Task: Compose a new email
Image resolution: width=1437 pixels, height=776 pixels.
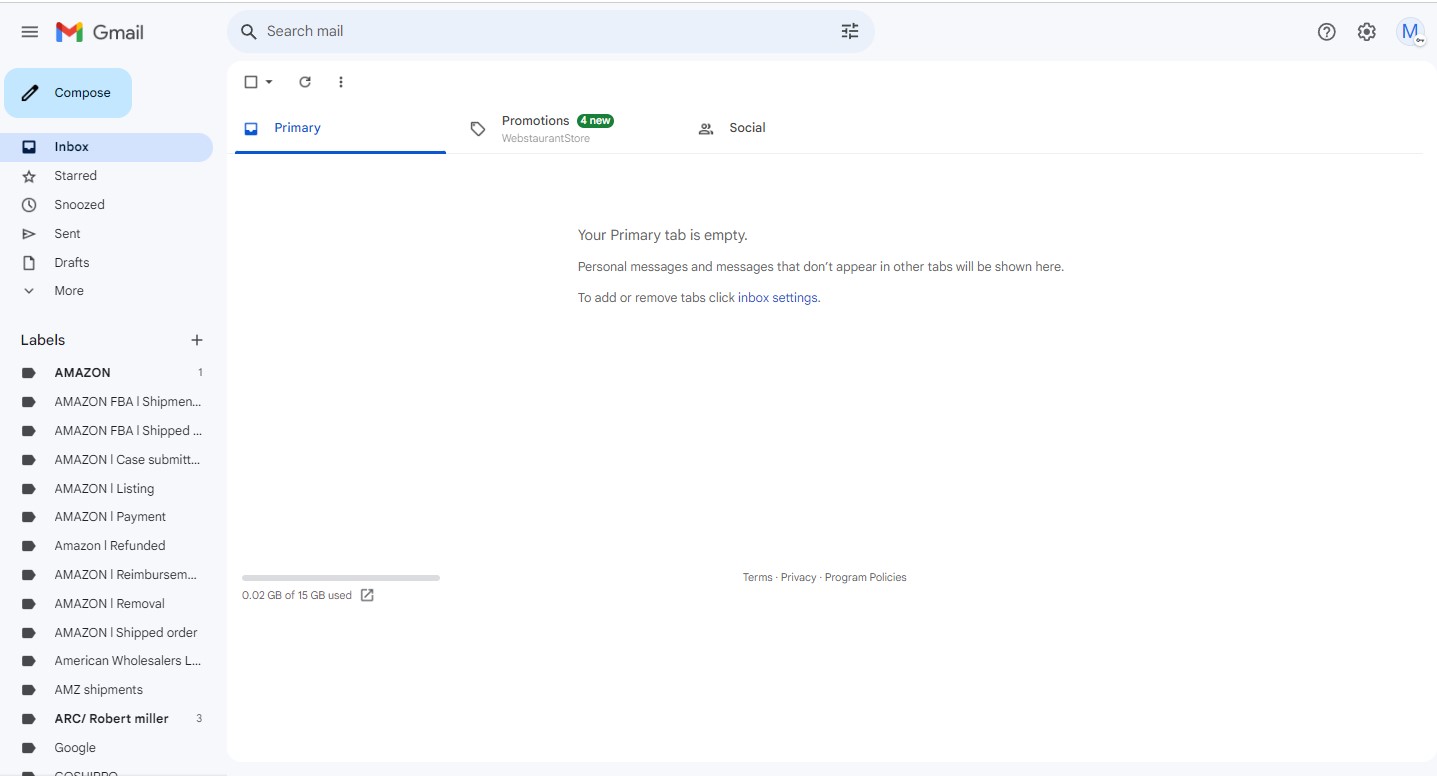Action: click(x=68, y=93)
